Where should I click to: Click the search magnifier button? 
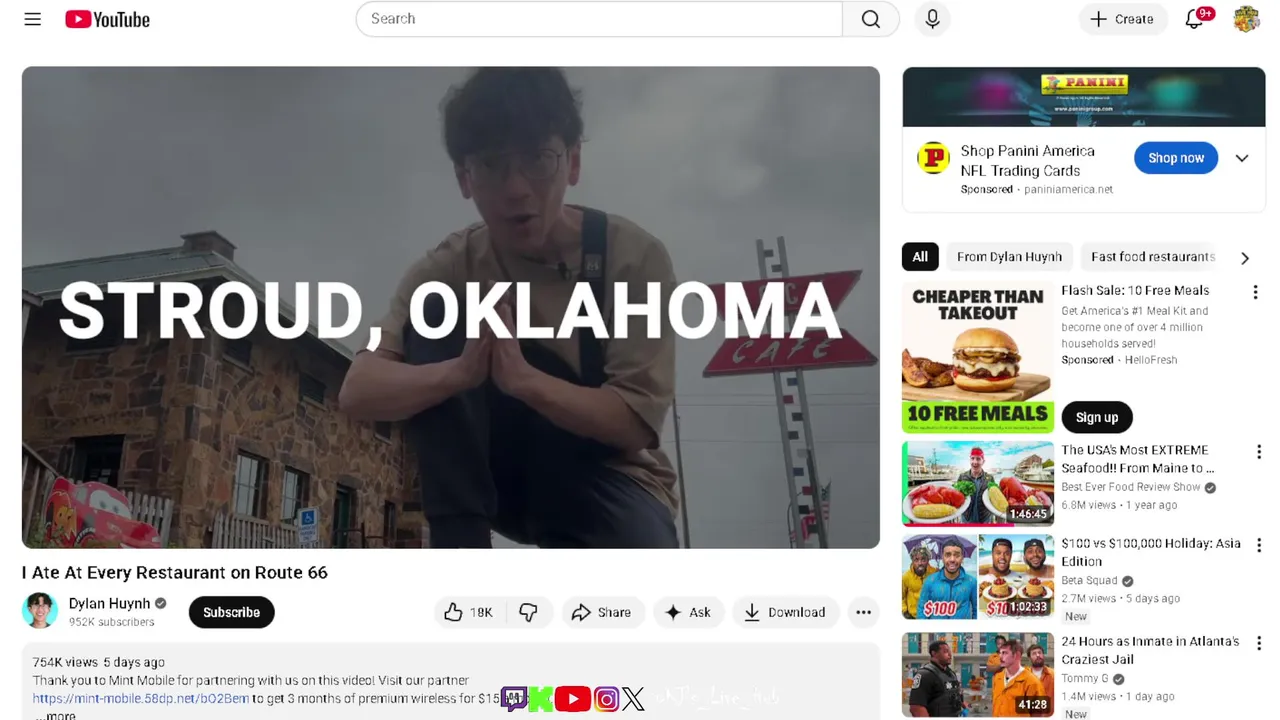[871, 19]
